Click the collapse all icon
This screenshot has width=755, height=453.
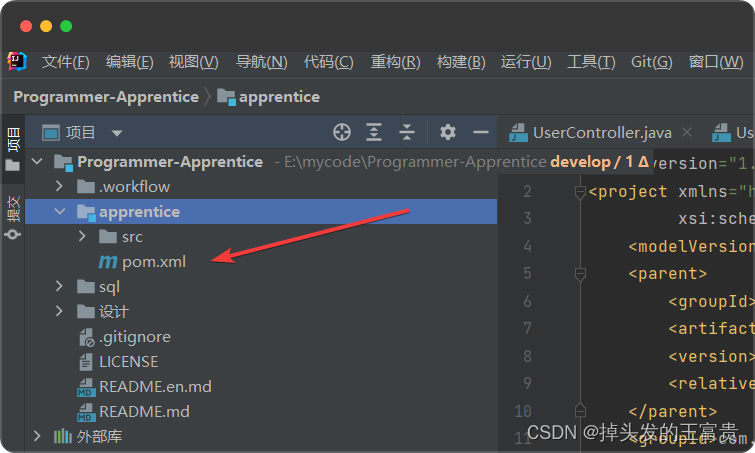[407, 132]
